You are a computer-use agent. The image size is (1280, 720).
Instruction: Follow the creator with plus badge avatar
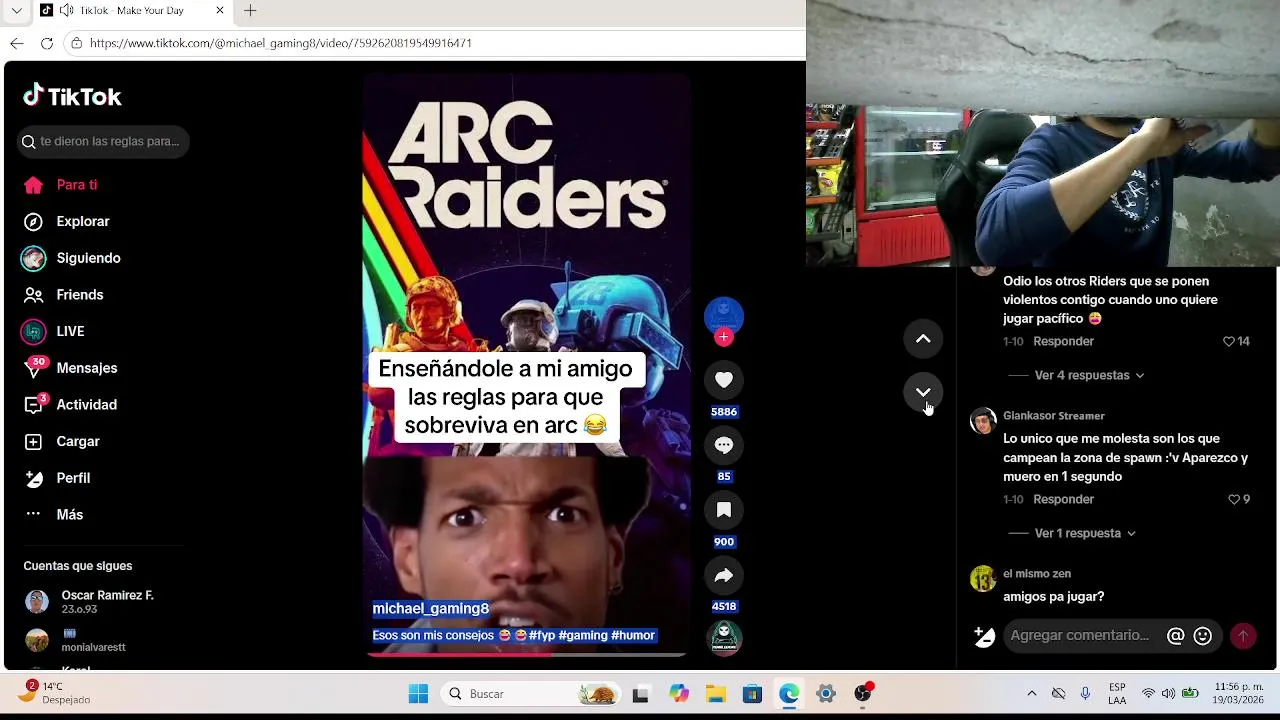pos(724,337)
